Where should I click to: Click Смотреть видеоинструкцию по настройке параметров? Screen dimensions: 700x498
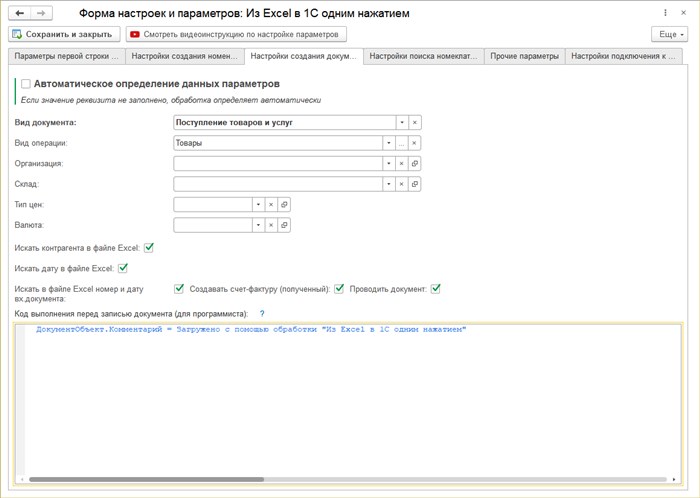tap(236, 34)
